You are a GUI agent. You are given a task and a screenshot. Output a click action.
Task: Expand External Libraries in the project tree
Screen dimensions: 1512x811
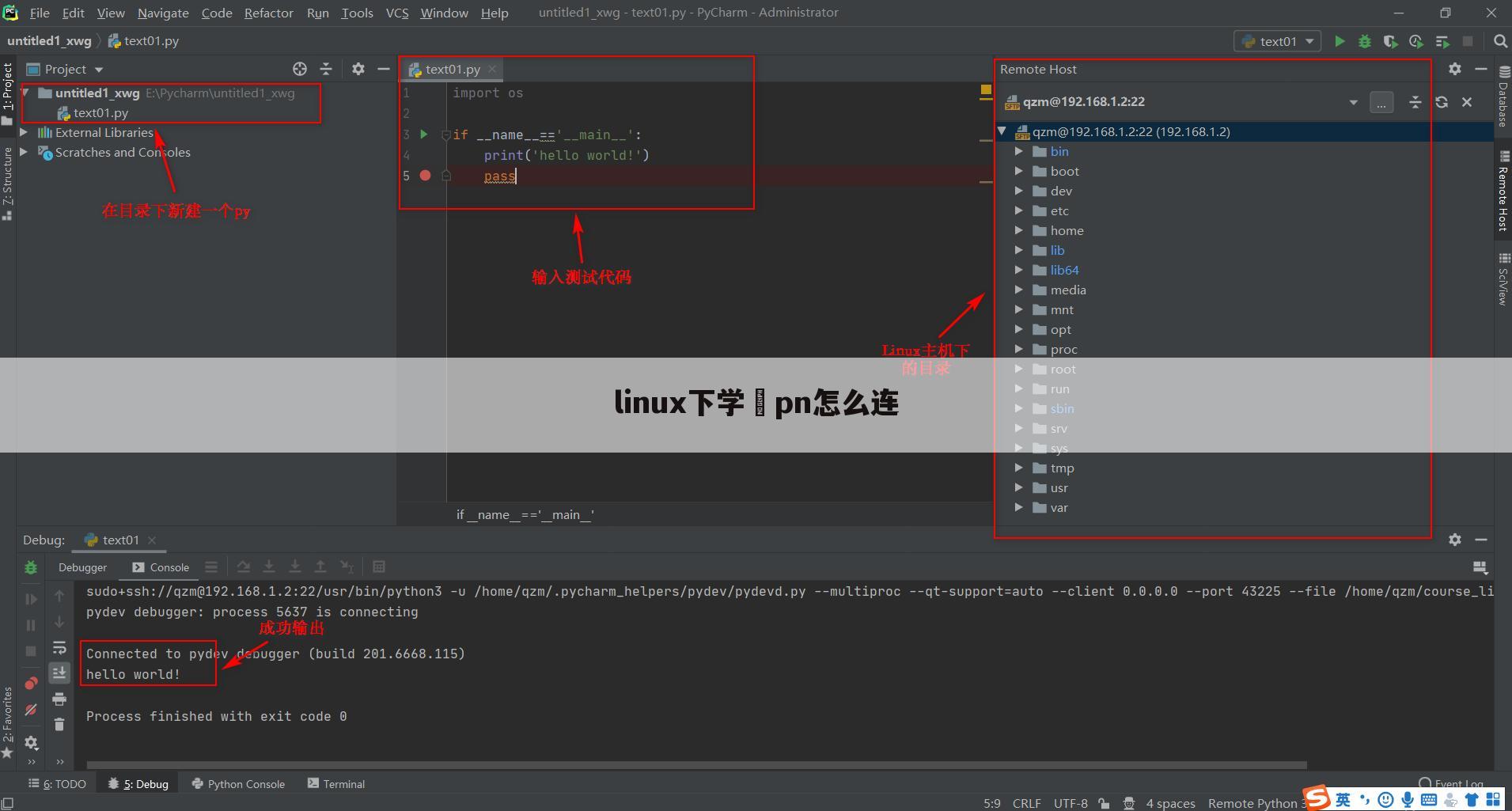(x=25, y=132)
